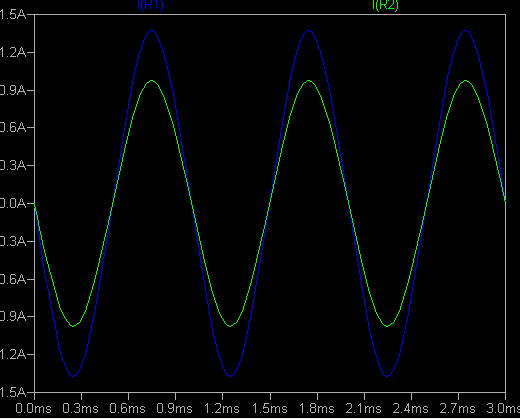This screenshot has height=419, width=520.
Task: Click last negative trough of green I(R2) trace
Action: tap(387, 326)
